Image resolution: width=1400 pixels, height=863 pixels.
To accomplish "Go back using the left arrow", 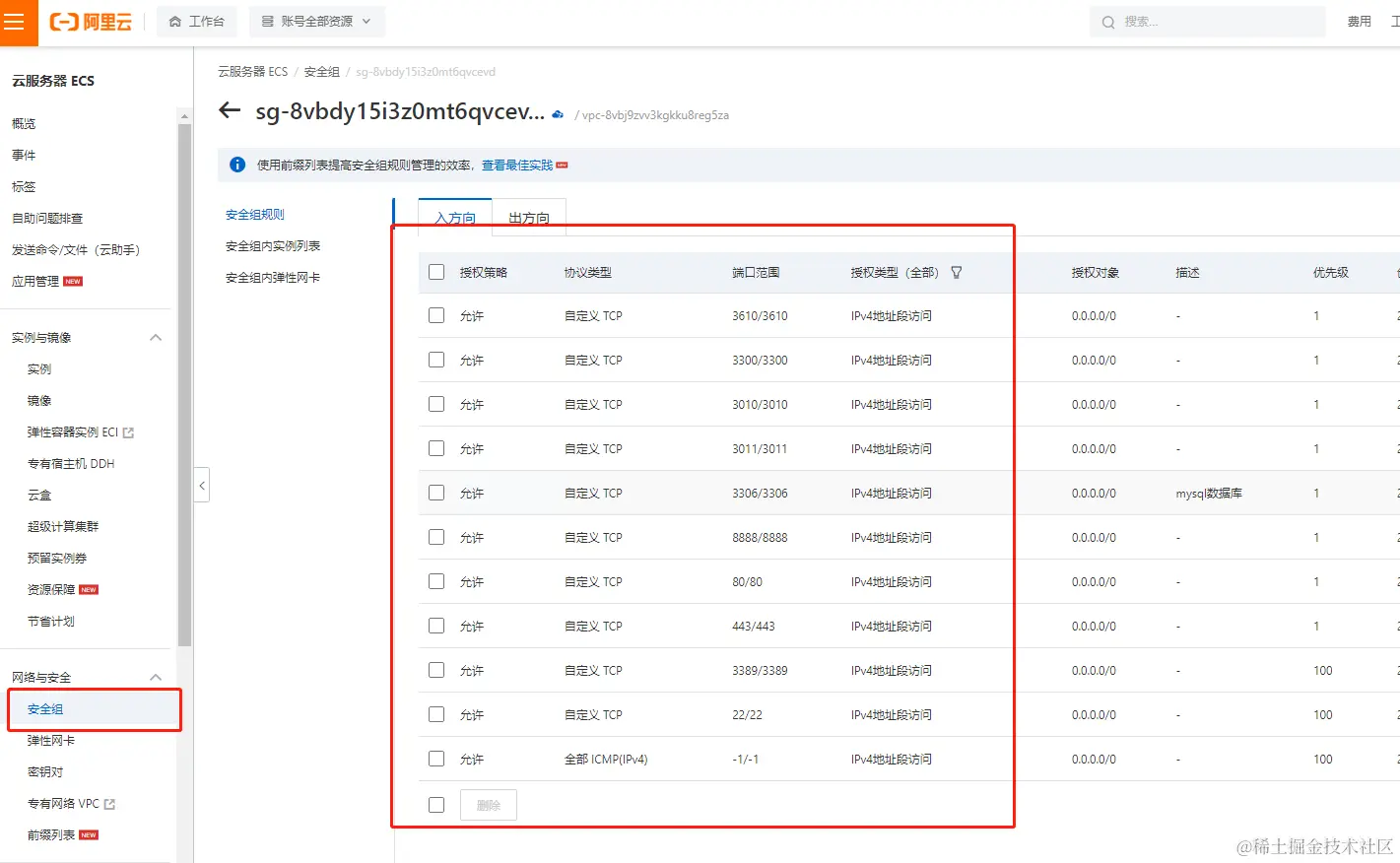I will (230, 110).
